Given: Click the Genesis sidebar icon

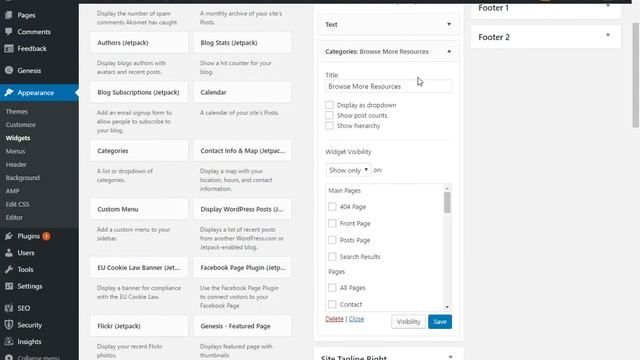Looking at the screenshot, I should pyautogui.click(x=9, y=70).
